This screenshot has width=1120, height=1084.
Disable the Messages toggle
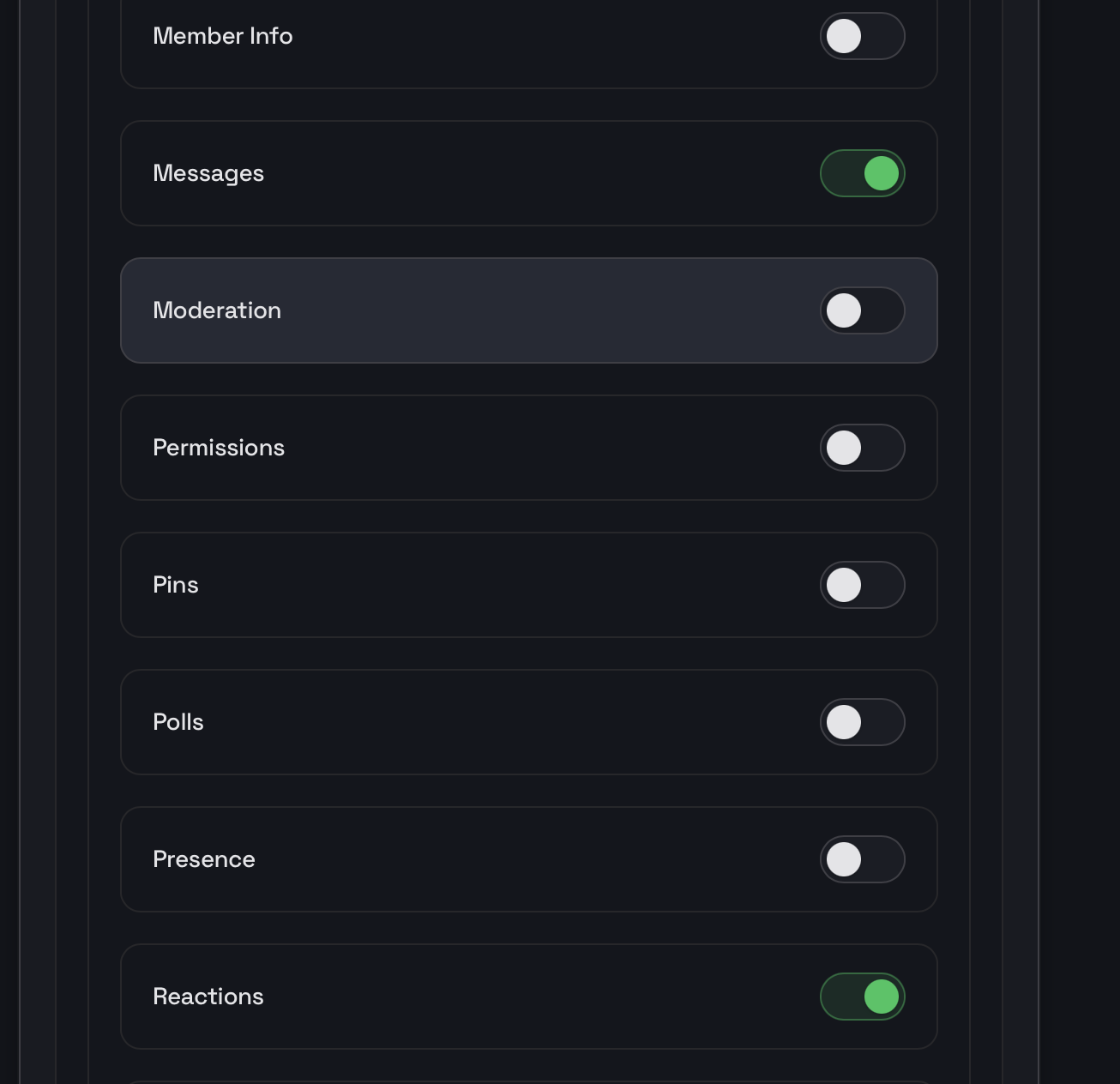[x=862, y=173]
